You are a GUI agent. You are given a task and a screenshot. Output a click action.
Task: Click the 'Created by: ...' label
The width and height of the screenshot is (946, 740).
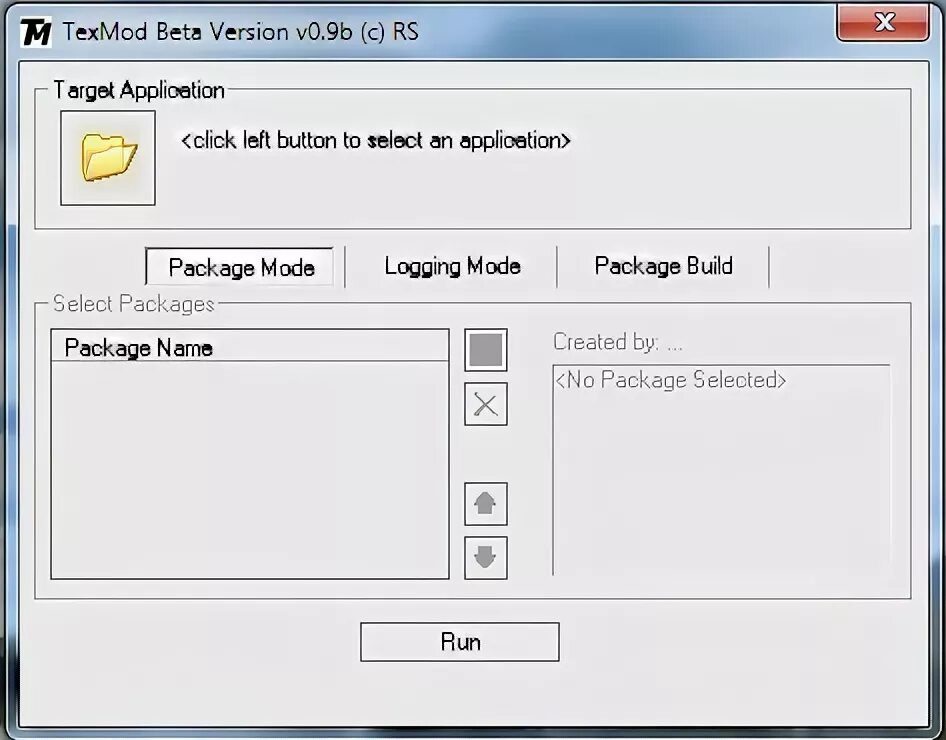pos(618,342)
